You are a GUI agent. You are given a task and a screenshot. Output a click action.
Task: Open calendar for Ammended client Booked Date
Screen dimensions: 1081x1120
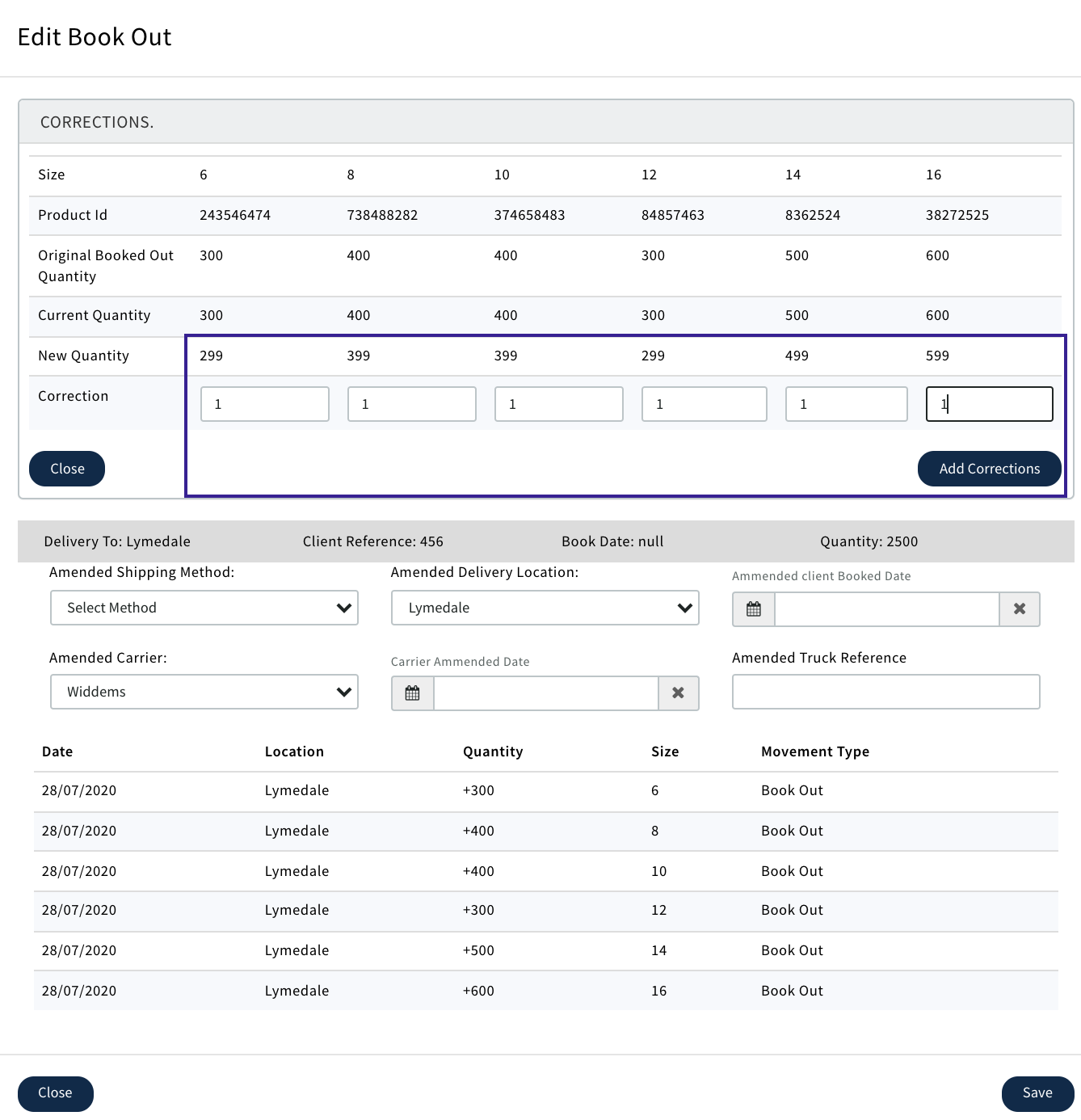754,609
